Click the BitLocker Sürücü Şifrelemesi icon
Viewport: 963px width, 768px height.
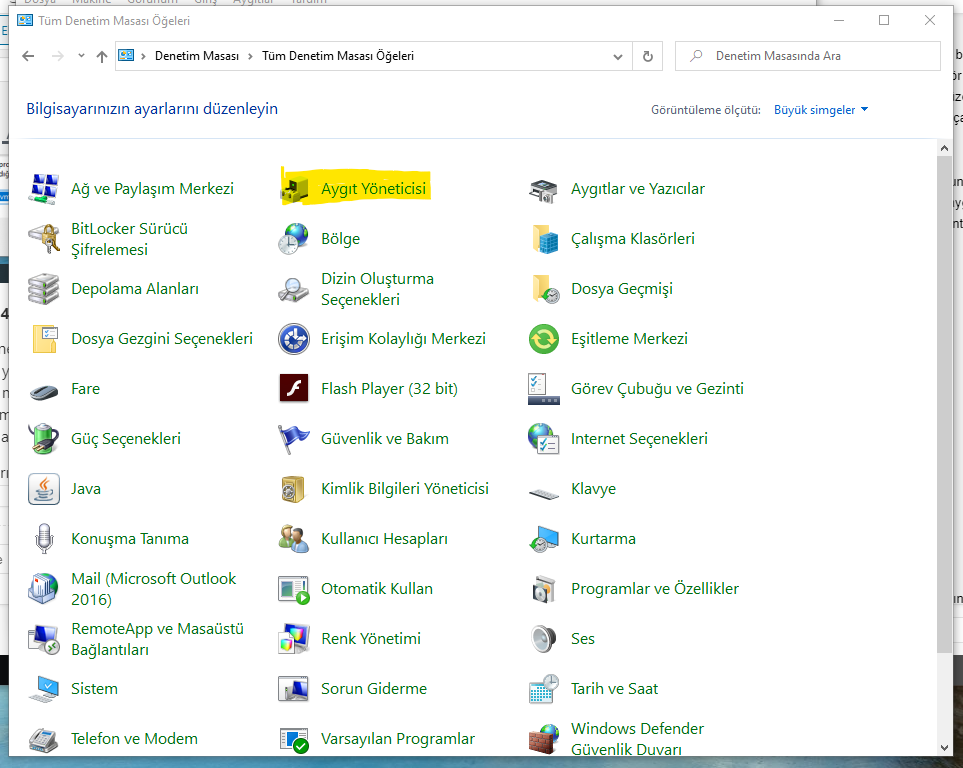click(x=44, y=238)
